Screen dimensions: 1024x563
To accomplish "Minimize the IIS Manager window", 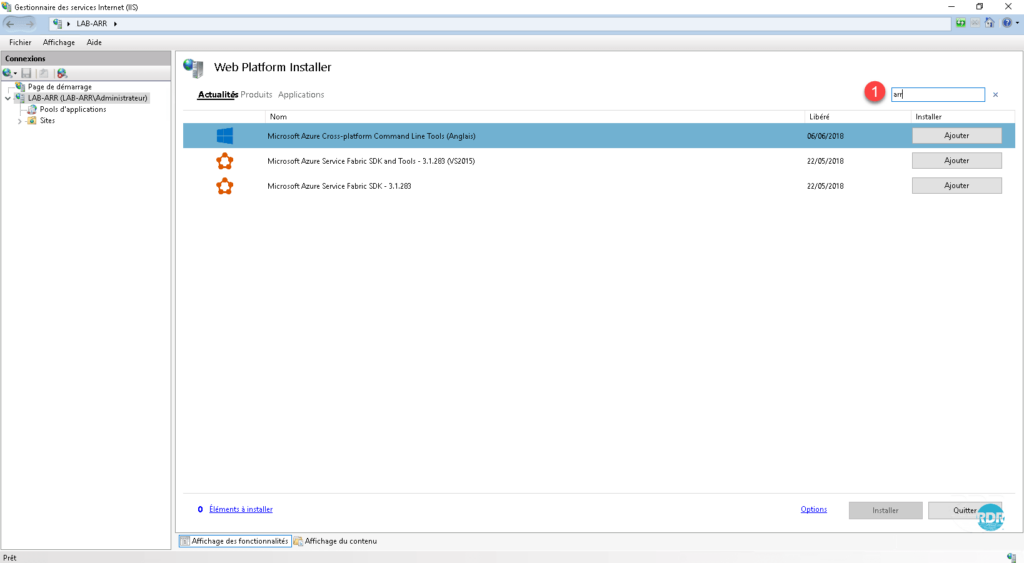I will coord(951,7).
